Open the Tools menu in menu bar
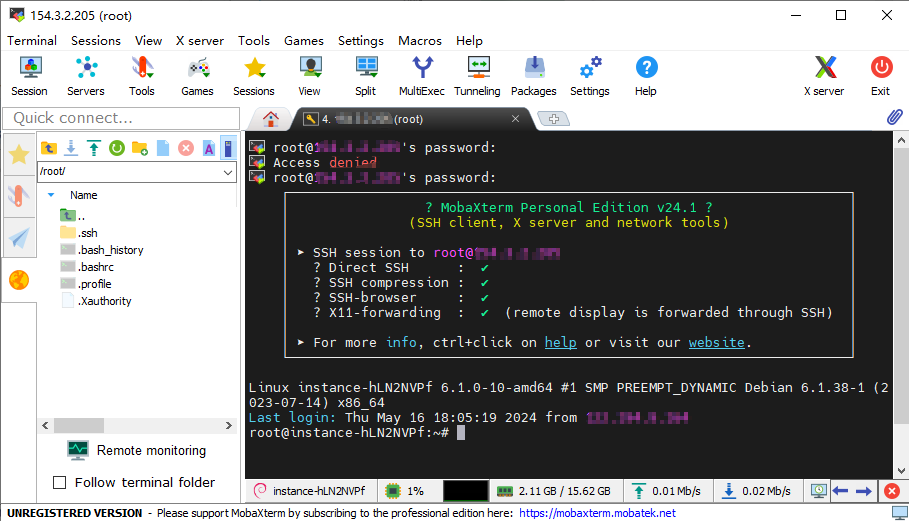The height and width of the screenshot is (521, 909). coord(253,41)
